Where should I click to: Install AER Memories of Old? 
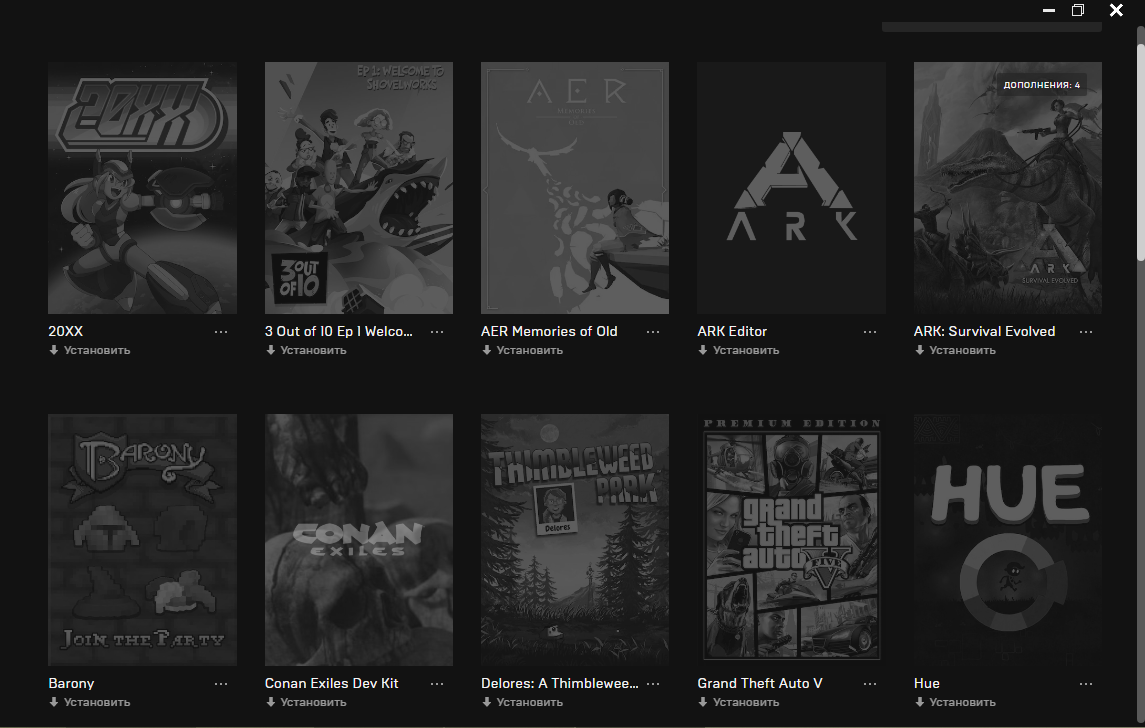tap(522, 350)
